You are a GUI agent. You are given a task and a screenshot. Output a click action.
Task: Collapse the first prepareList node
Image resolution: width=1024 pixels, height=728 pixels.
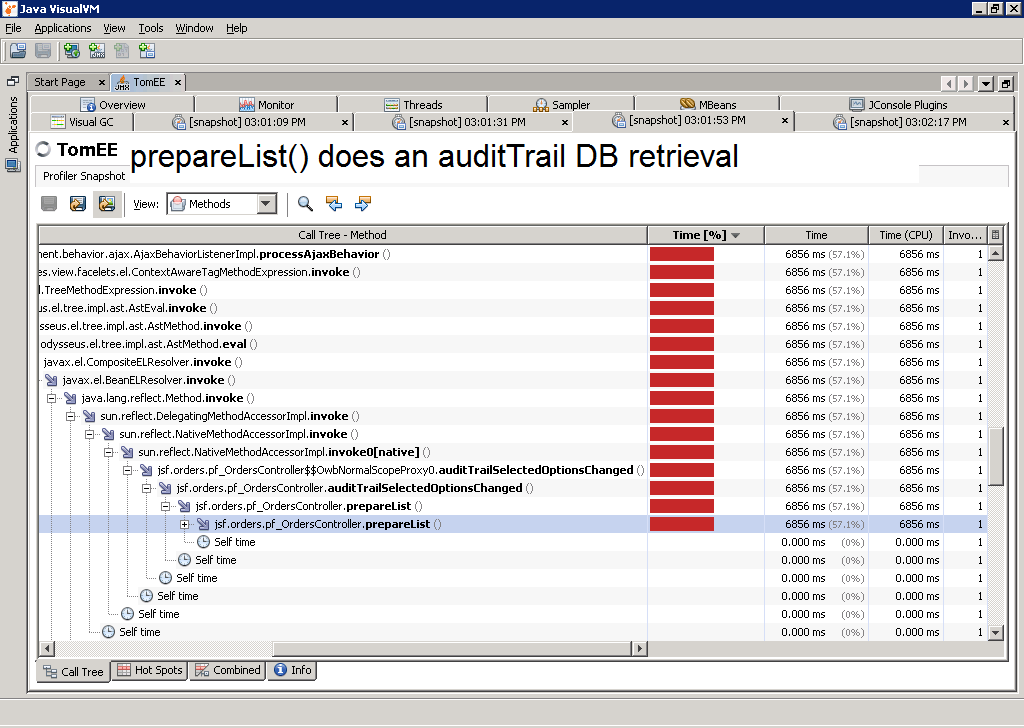pos(165,506)
